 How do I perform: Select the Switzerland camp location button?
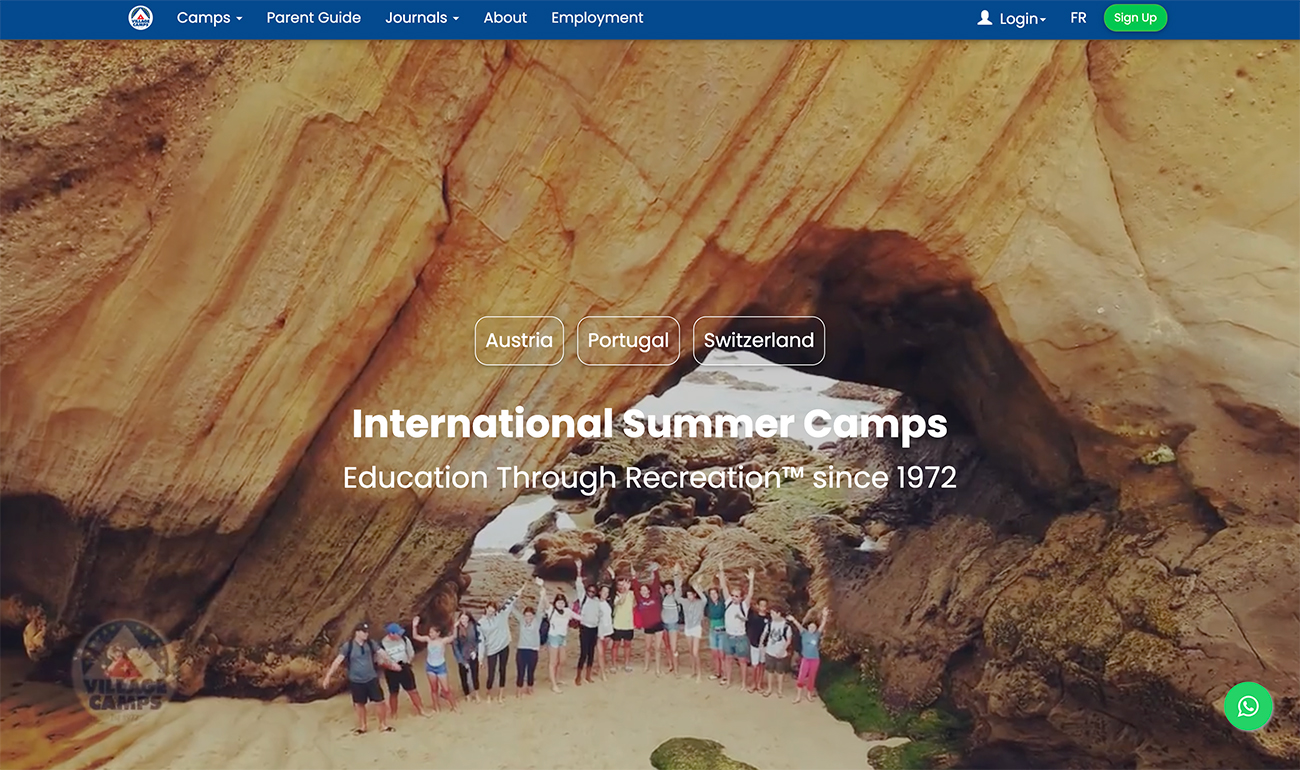click(x=759, y=341)
